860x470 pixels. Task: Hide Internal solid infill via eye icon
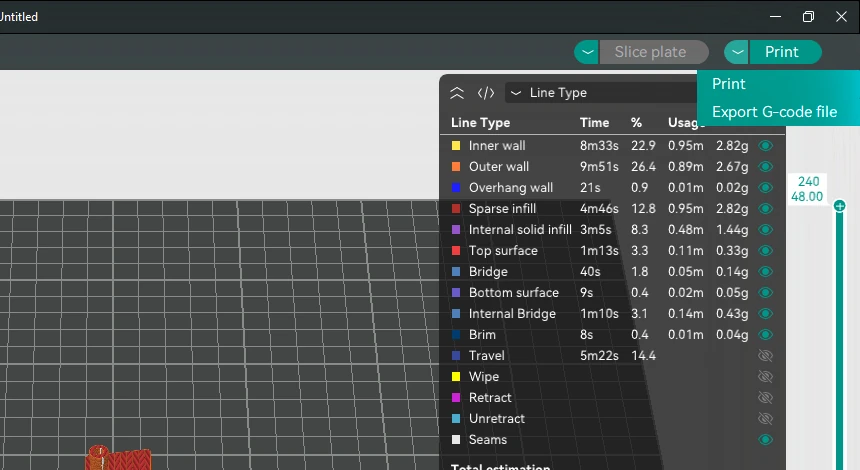[766, 229]
